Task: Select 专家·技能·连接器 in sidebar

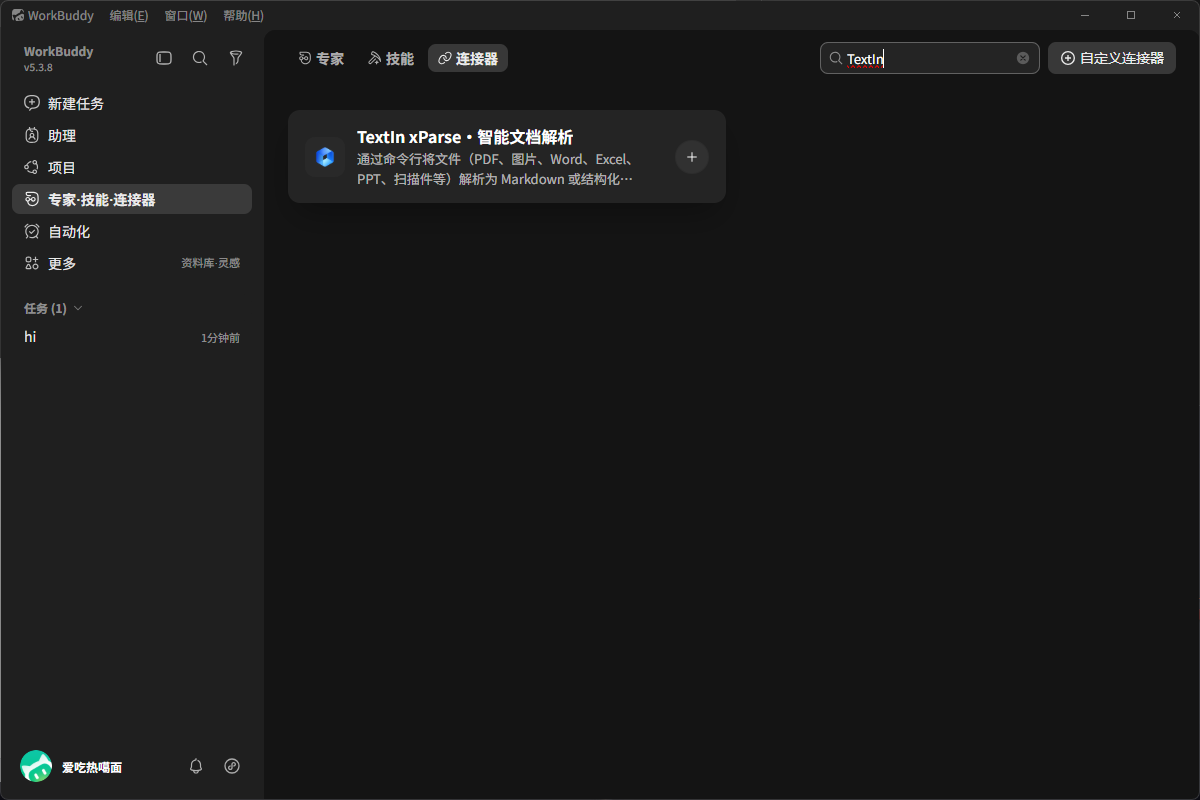Action: point(132,199)
